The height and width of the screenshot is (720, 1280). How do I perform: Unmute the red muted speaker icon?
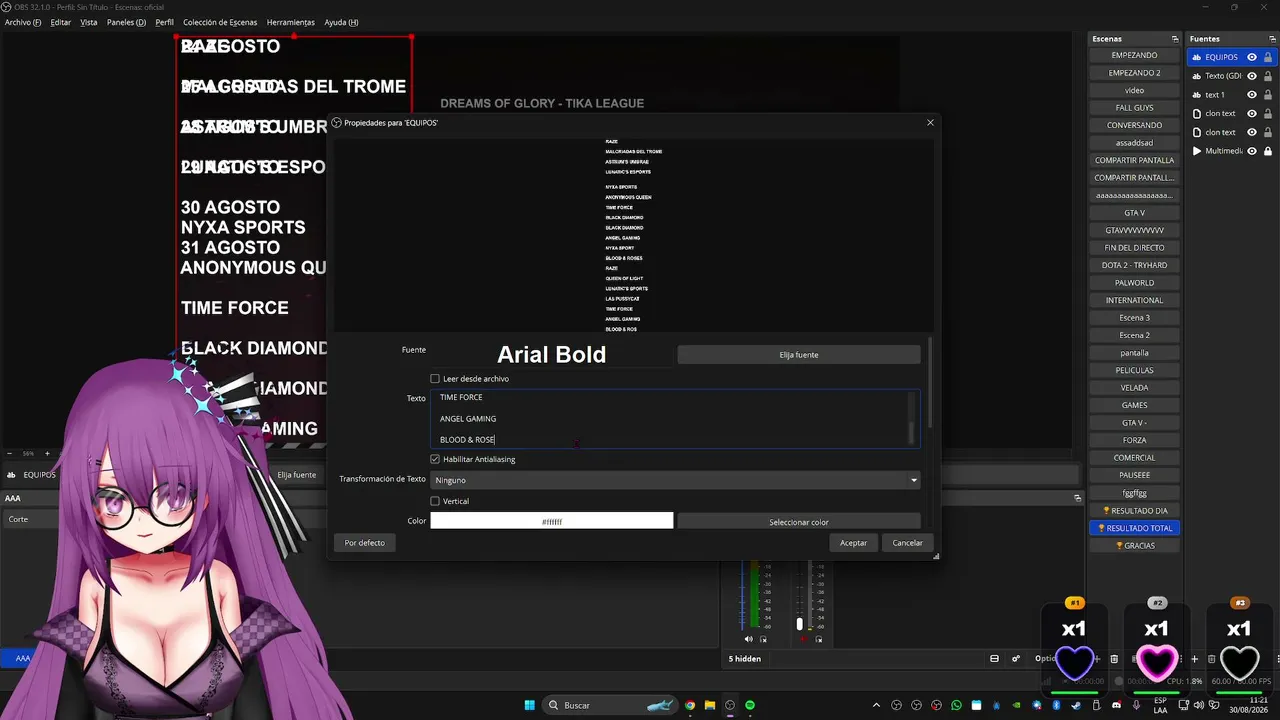803,639
